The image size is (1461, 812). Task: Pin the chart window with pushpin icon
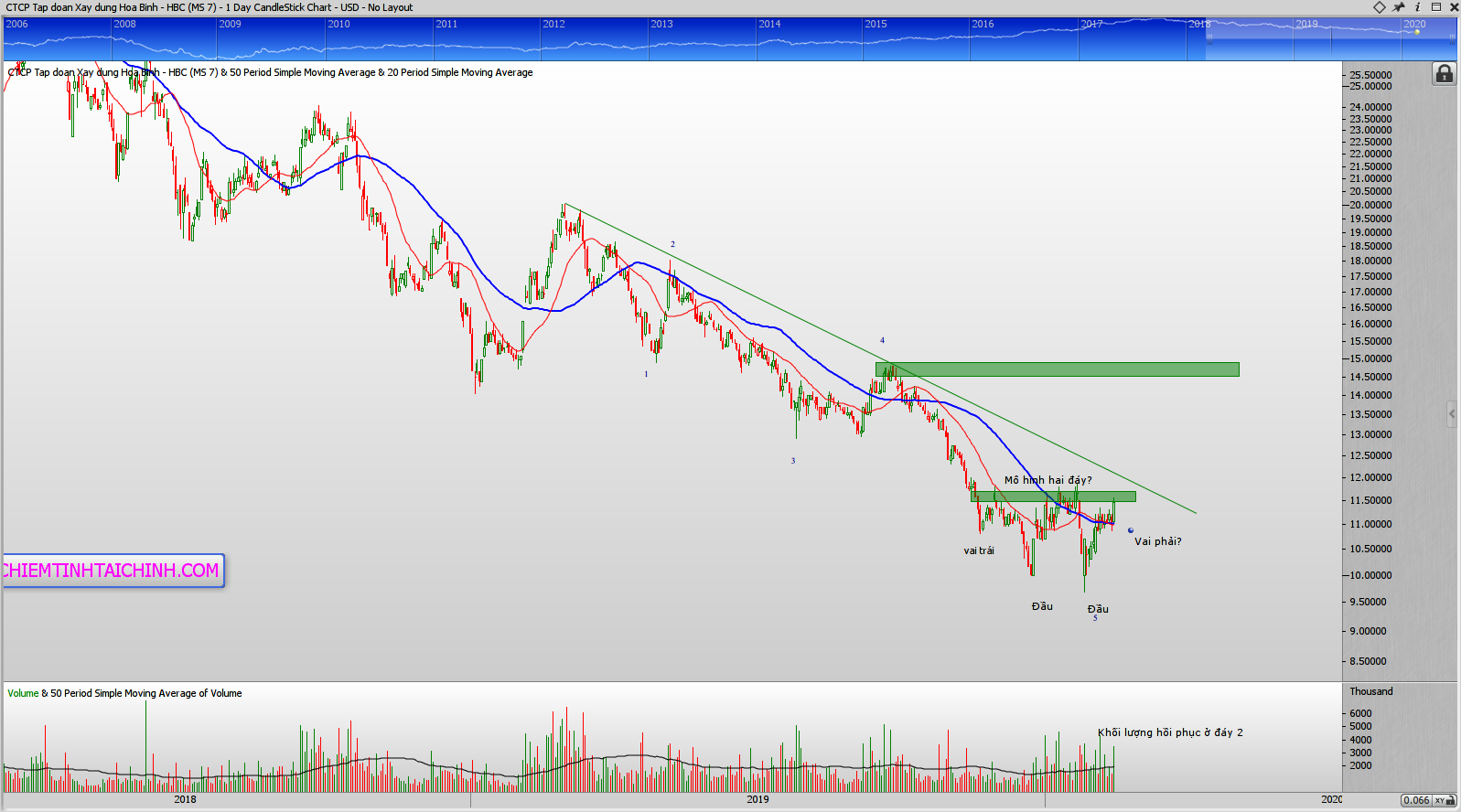[1399, 7]
